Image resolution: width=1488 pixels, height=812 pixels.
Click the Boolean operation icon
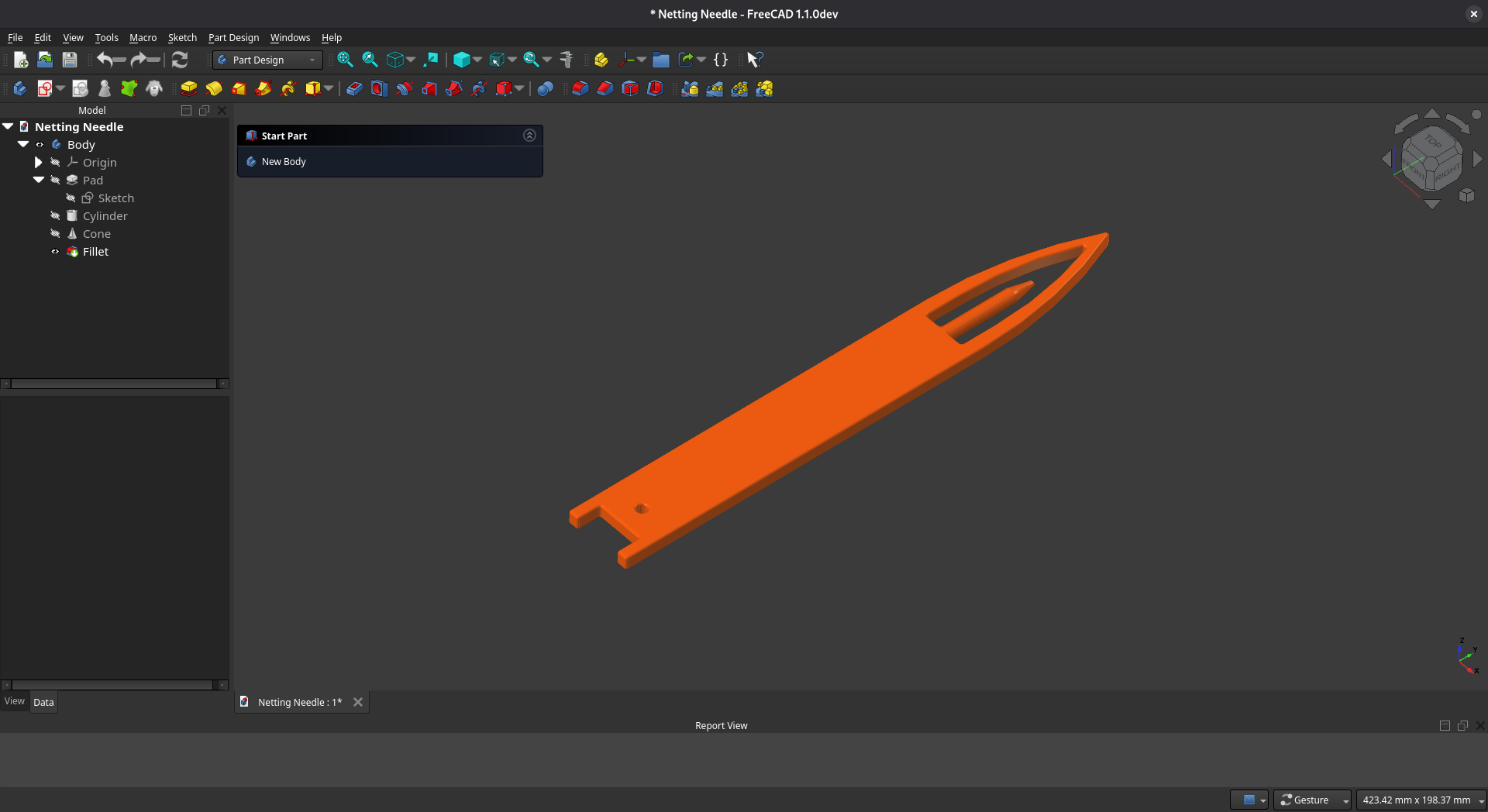(545, 89)
